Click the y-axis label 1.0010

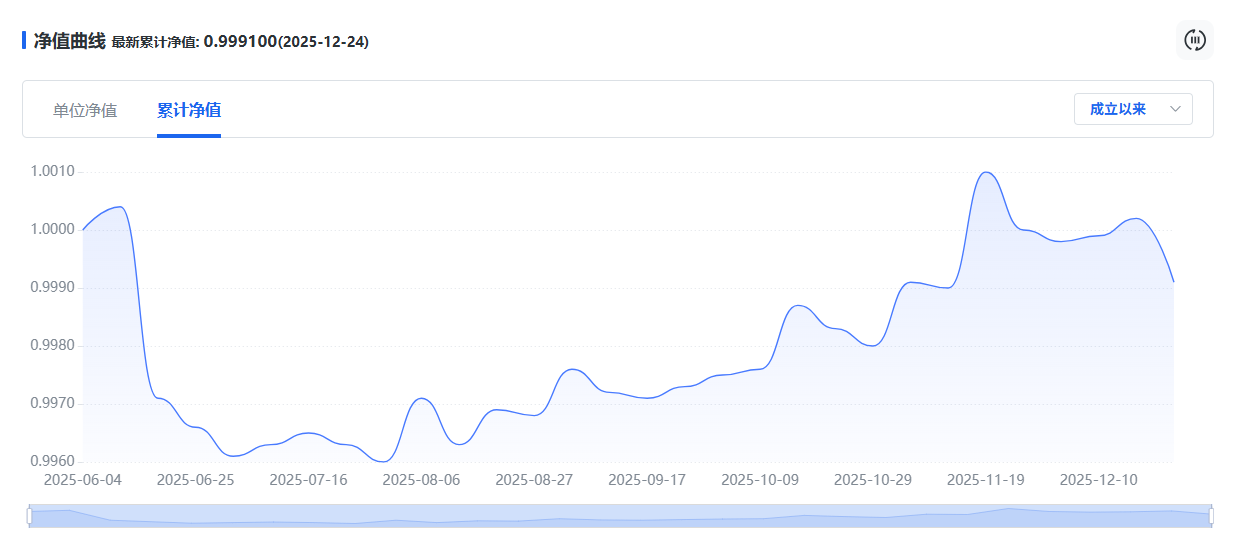[52, 172]
